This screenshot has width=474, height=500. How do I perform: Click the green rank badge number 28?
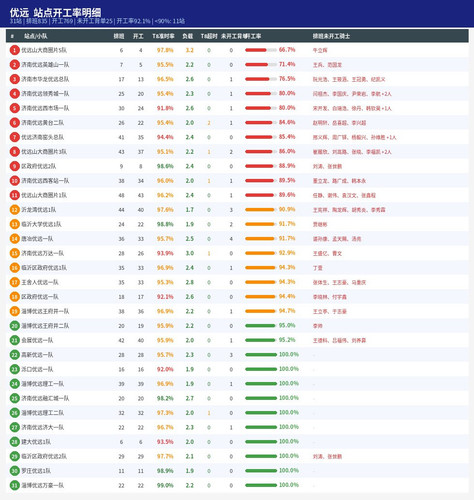pyautogui.click(x=14, y=442)
